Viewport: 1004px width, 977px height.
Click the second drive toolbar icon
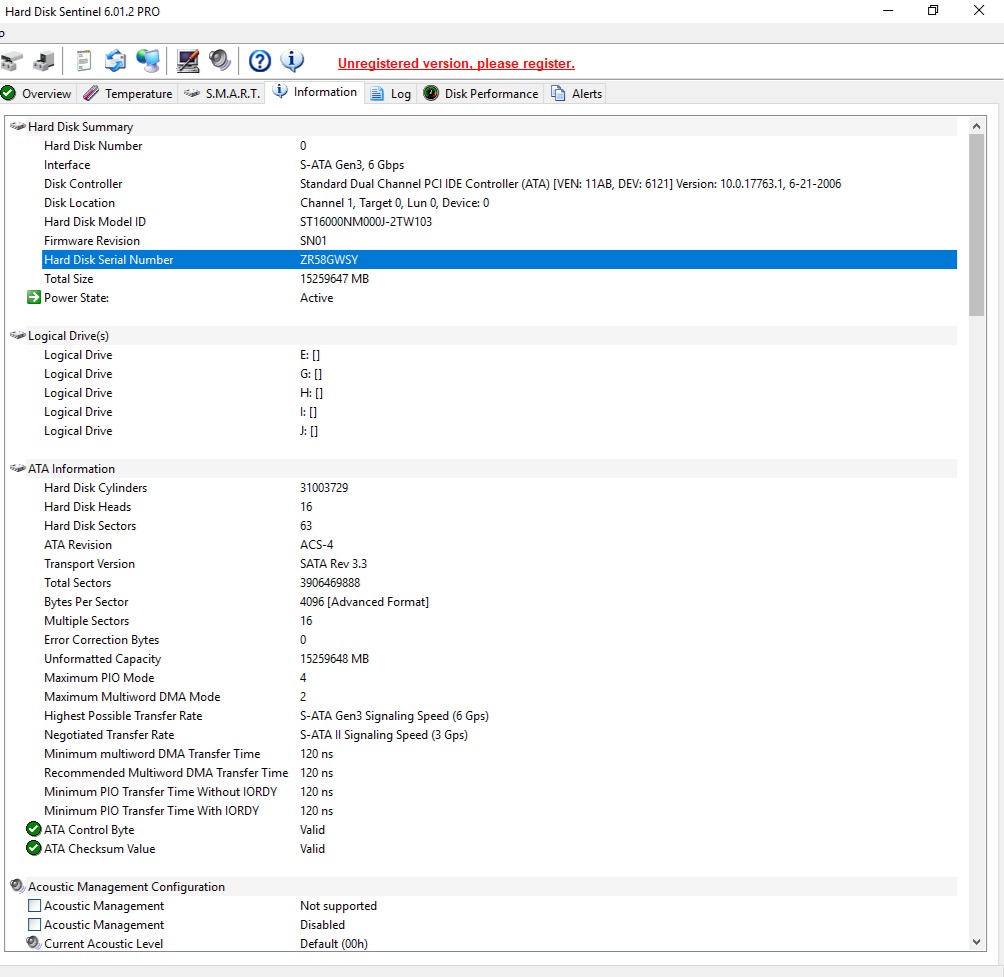[x=44, y=61]
